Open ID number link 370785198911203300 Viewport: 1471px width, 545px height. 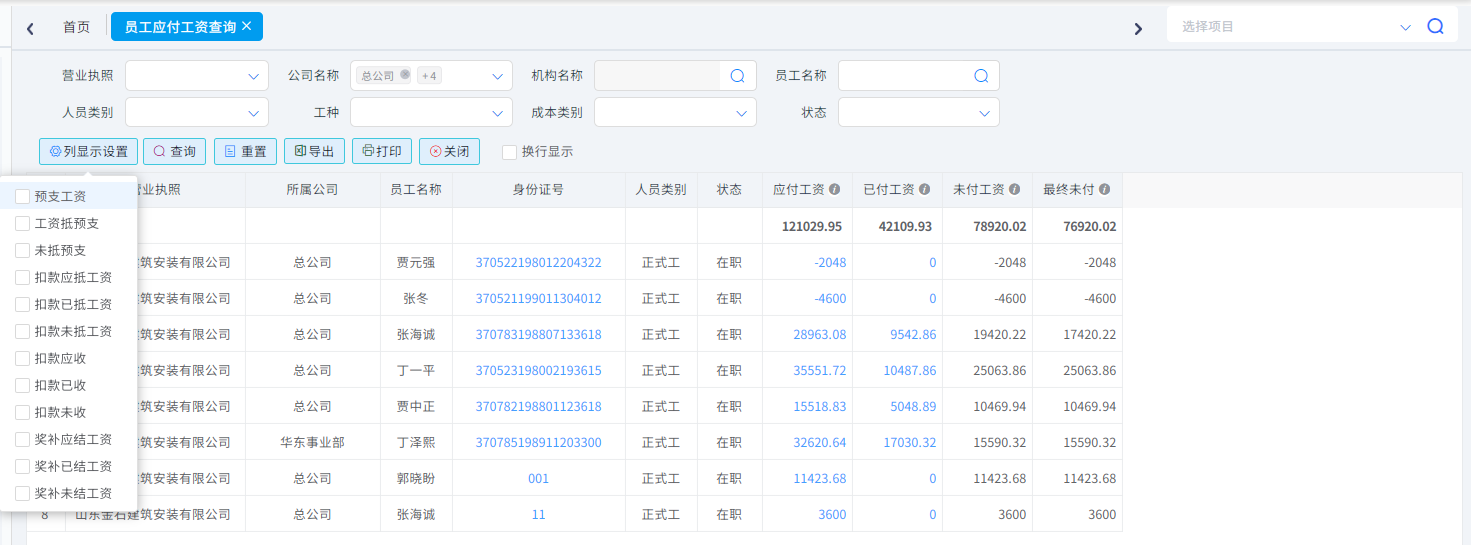pos(538,443)
